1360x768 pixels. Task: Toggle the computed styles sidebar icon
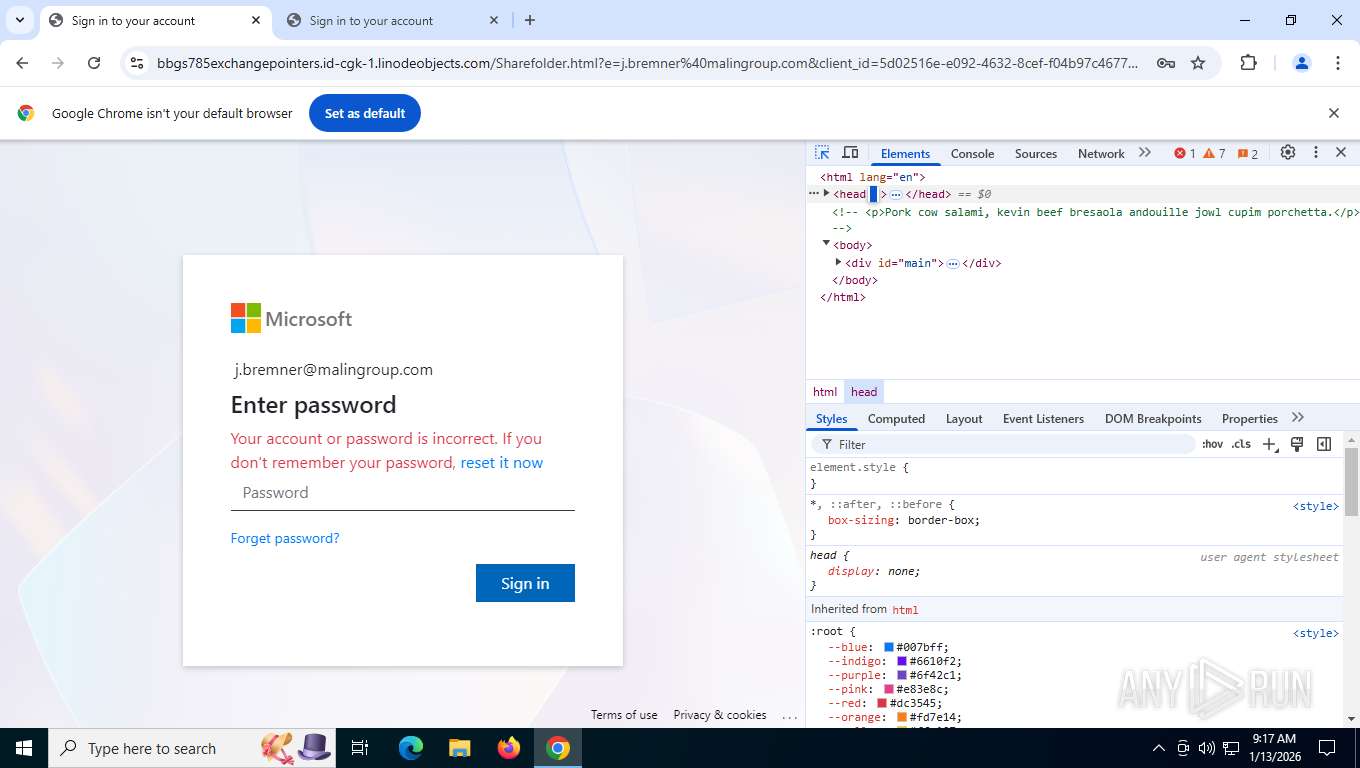tap(1324, 444)
